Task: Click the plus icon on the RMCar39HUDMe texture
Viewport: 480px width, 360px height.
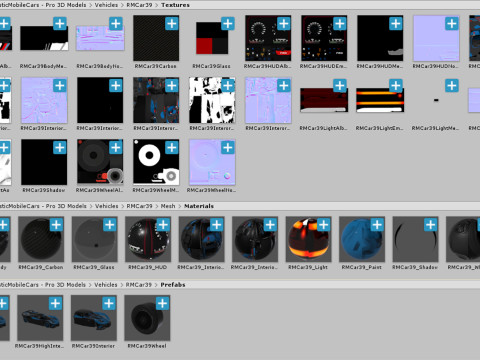Action: tap(396, 24)
